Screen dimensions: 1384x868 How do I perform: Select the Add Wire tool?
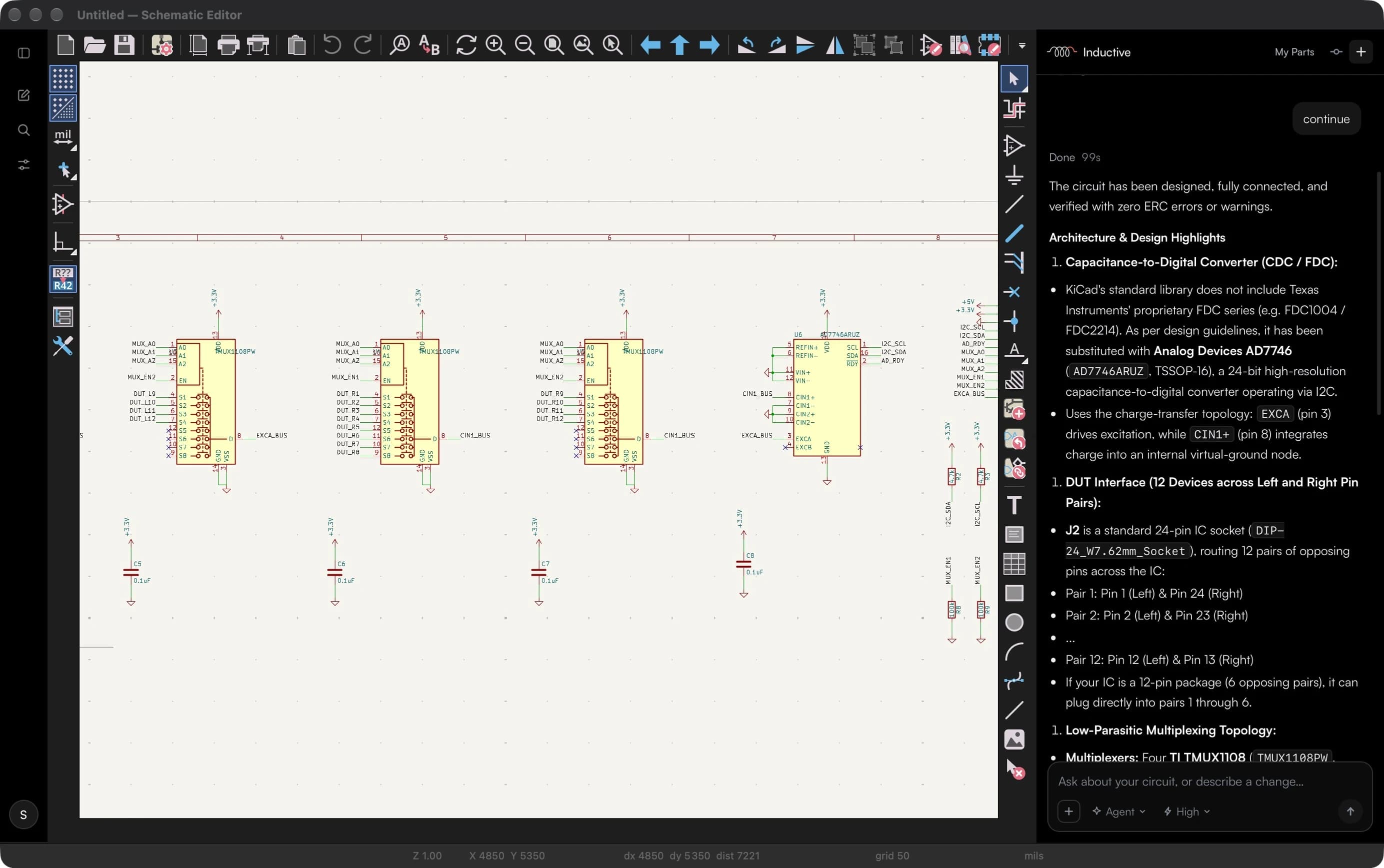(1014, 203)
